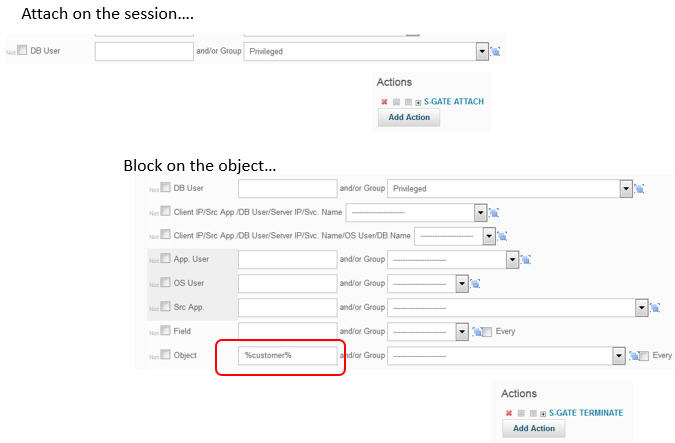Expand the S-GATE TERMINATE action plus icon
This screenshot has height=443, width=675.
tap(541, 412)
